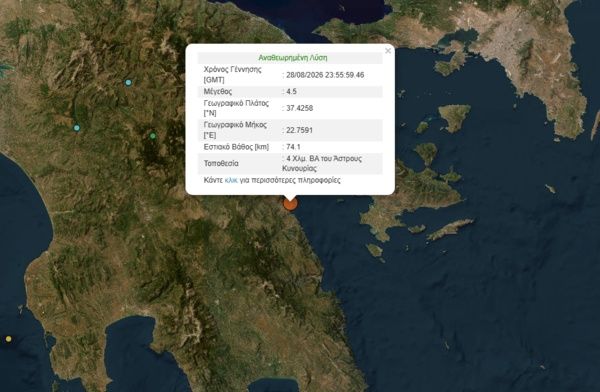Select the yellow earthquake marker offshore
600x392 pixels.
(8, 339)
